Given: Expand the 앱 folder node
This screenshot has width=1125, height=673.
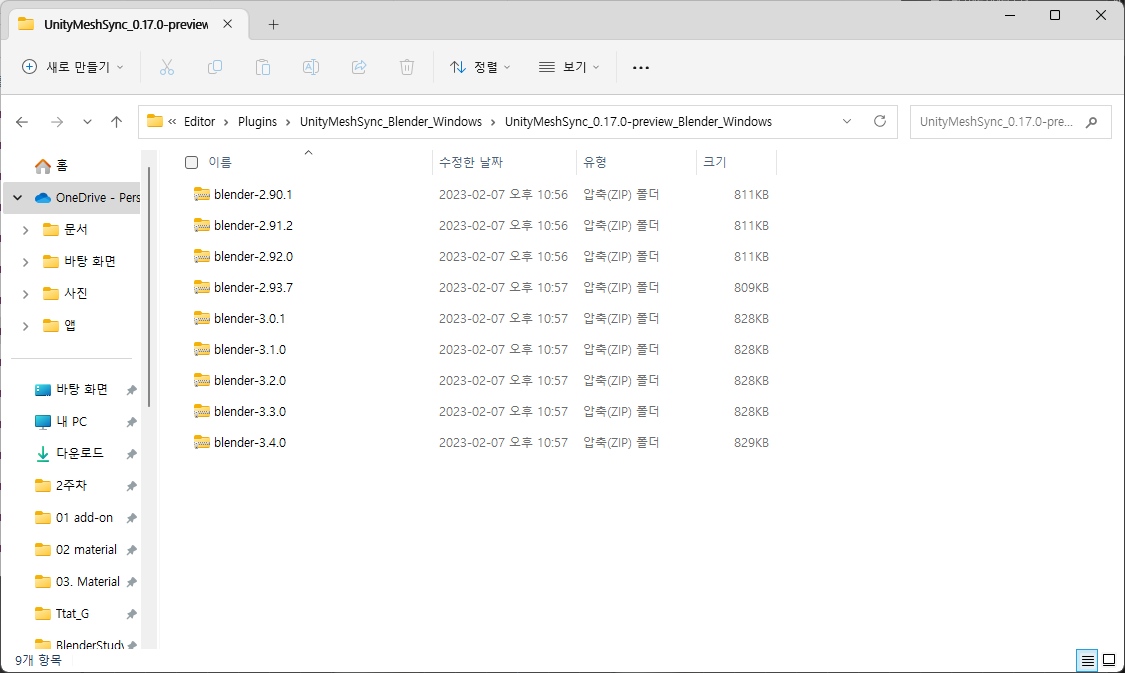Looking at the screenshot, I should pyautogui.click(x=25, y=326).
